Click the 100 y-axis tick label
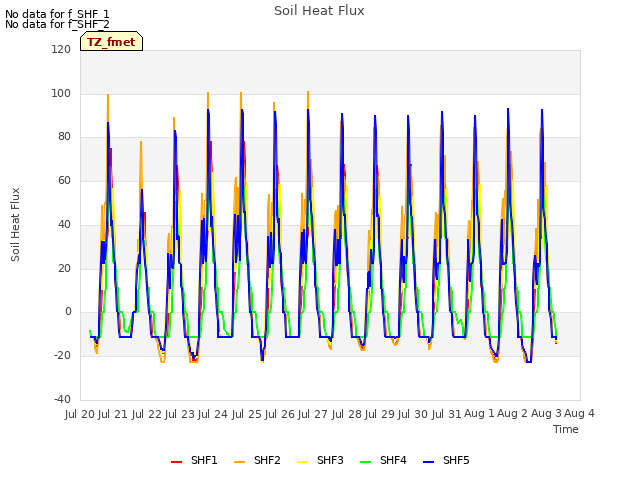Screen dimensions: 640x480 tap(61, 93)
